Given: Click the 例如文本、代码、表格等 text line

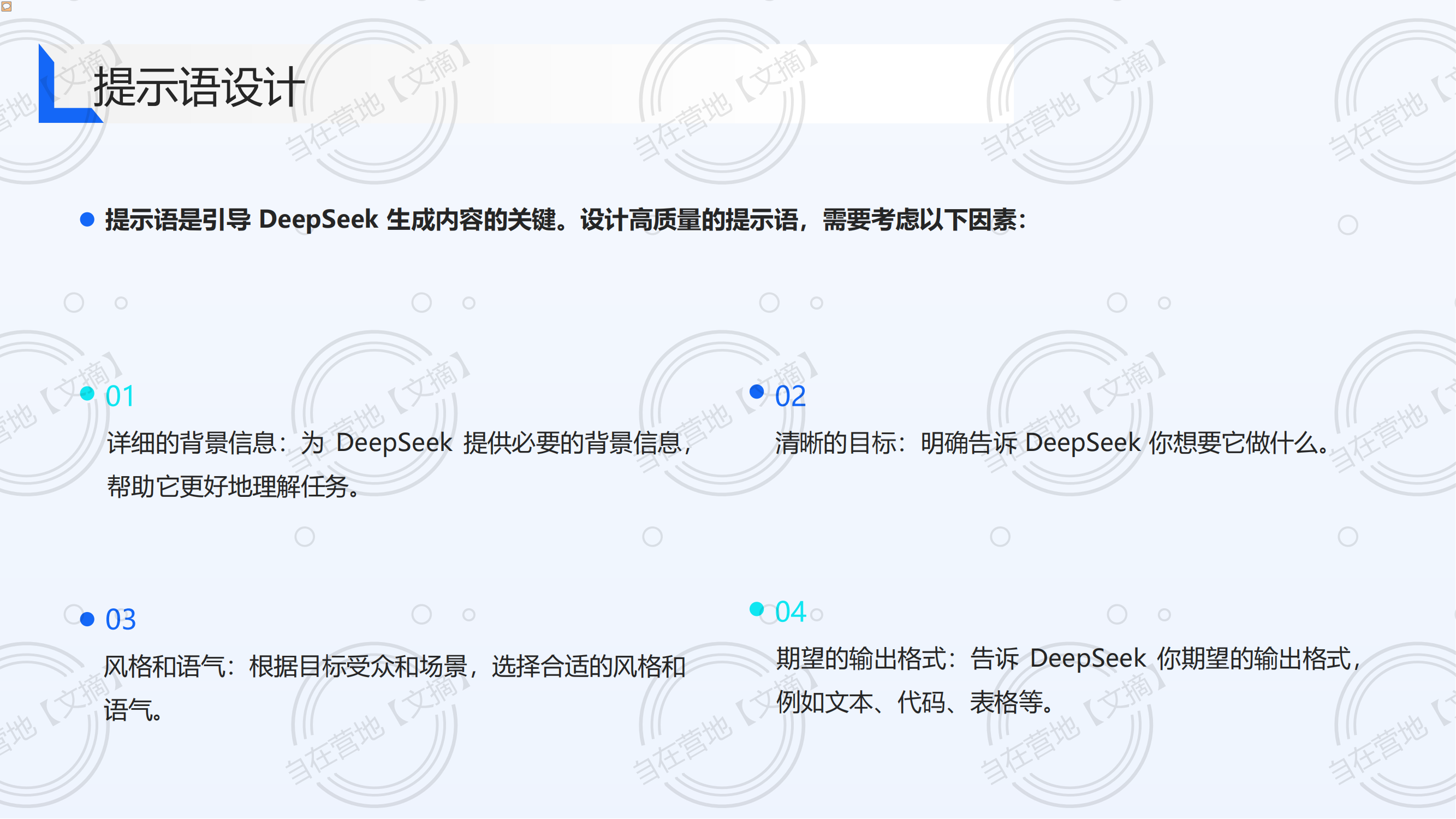Looking at the screenshot, I should coord(914,703).
